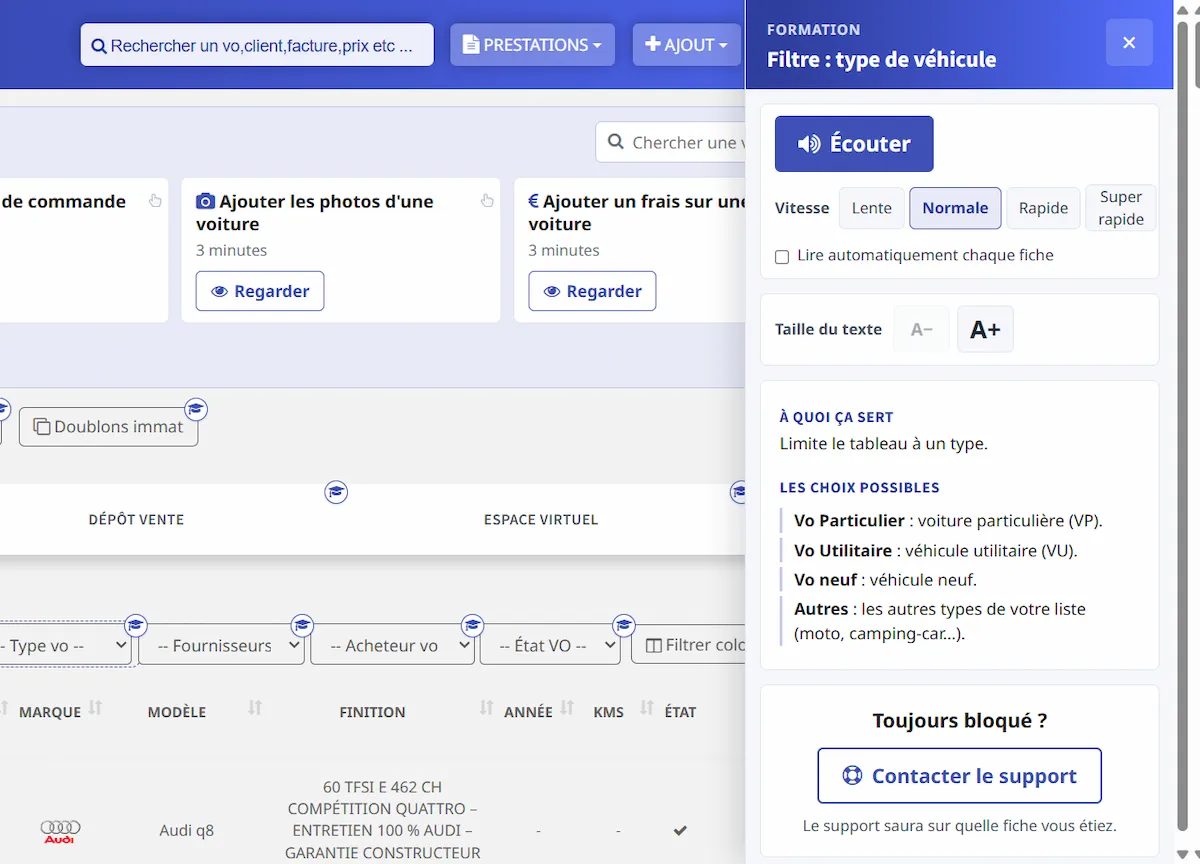This screenshot has height=864, width=1200.
Task: Click the 'Chercher une' search field
Action: point(671,143)
